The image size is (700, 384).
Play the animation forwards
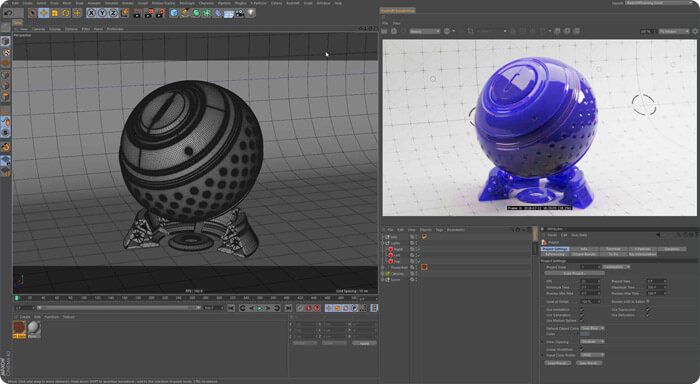(x=259, y=308)
